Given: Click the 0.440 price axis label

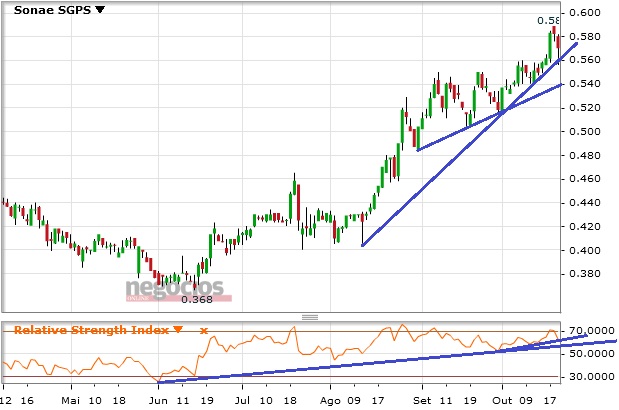Looking at the screenshot, I should (585, 203).
